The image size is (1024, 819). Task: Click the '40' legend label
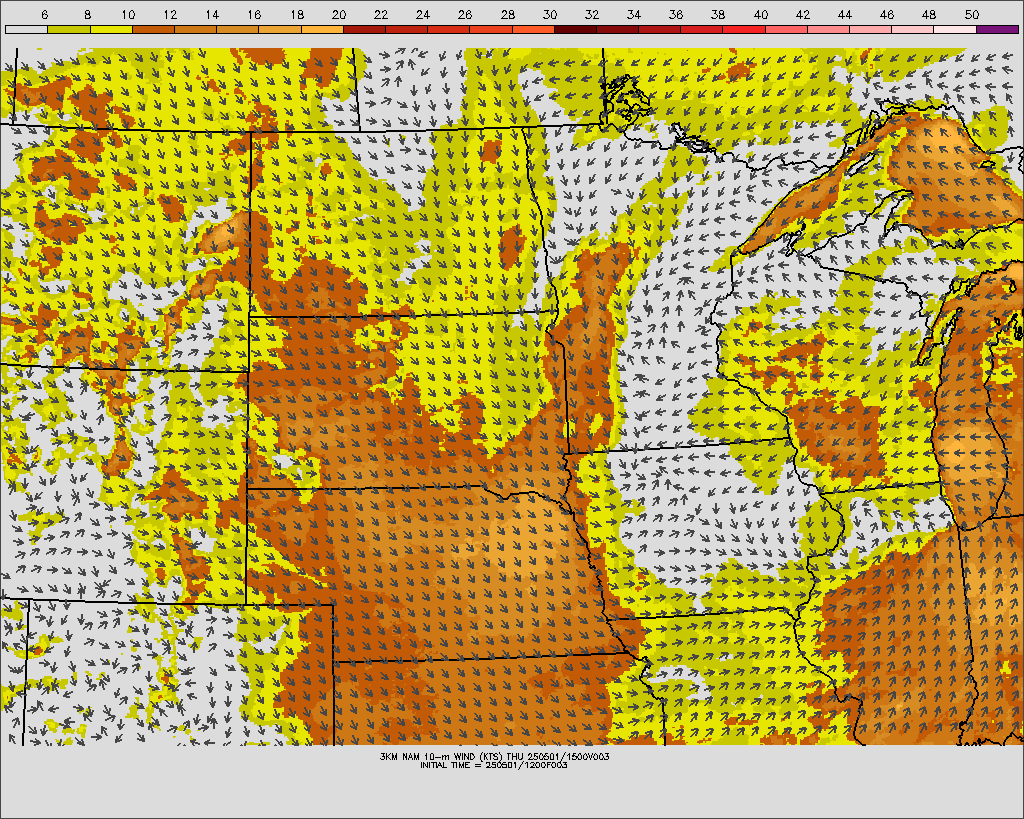pos(760,14)
